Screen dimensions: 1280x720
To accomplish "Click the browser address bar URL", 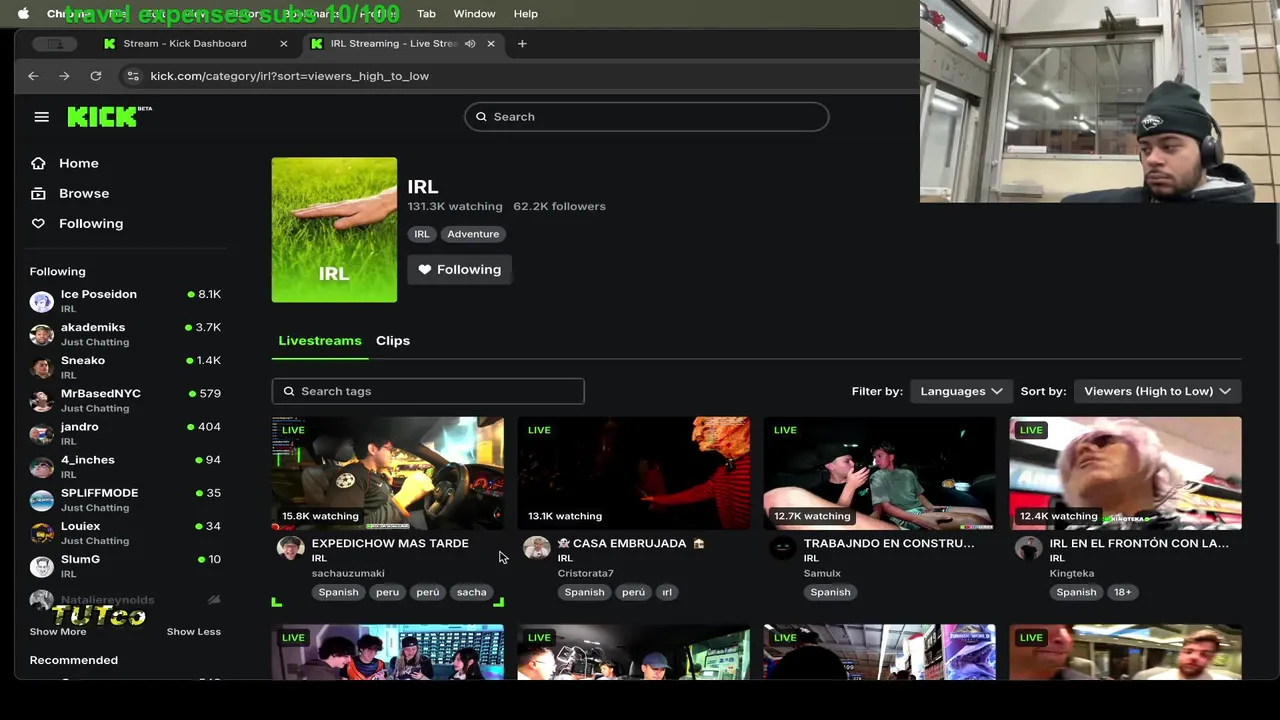I will (290, 76).
